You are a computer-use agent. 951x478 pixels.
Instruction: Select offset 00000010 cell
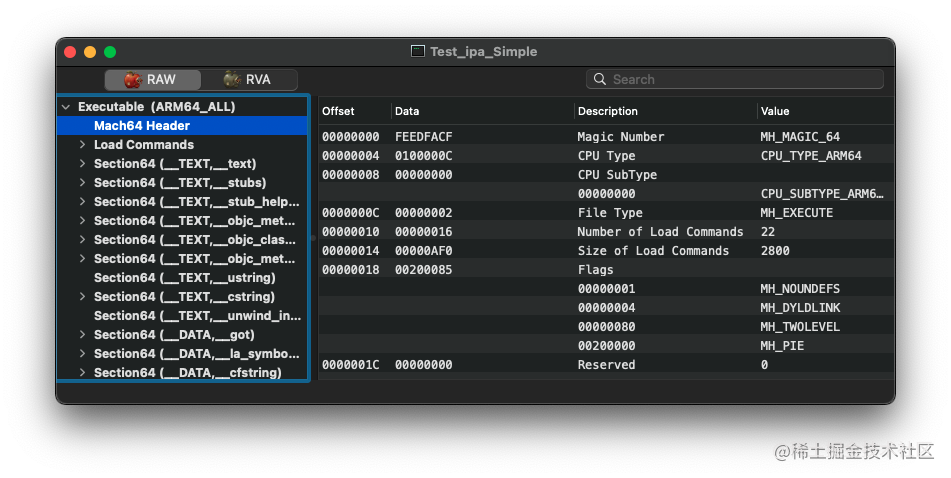pos(351,232)
